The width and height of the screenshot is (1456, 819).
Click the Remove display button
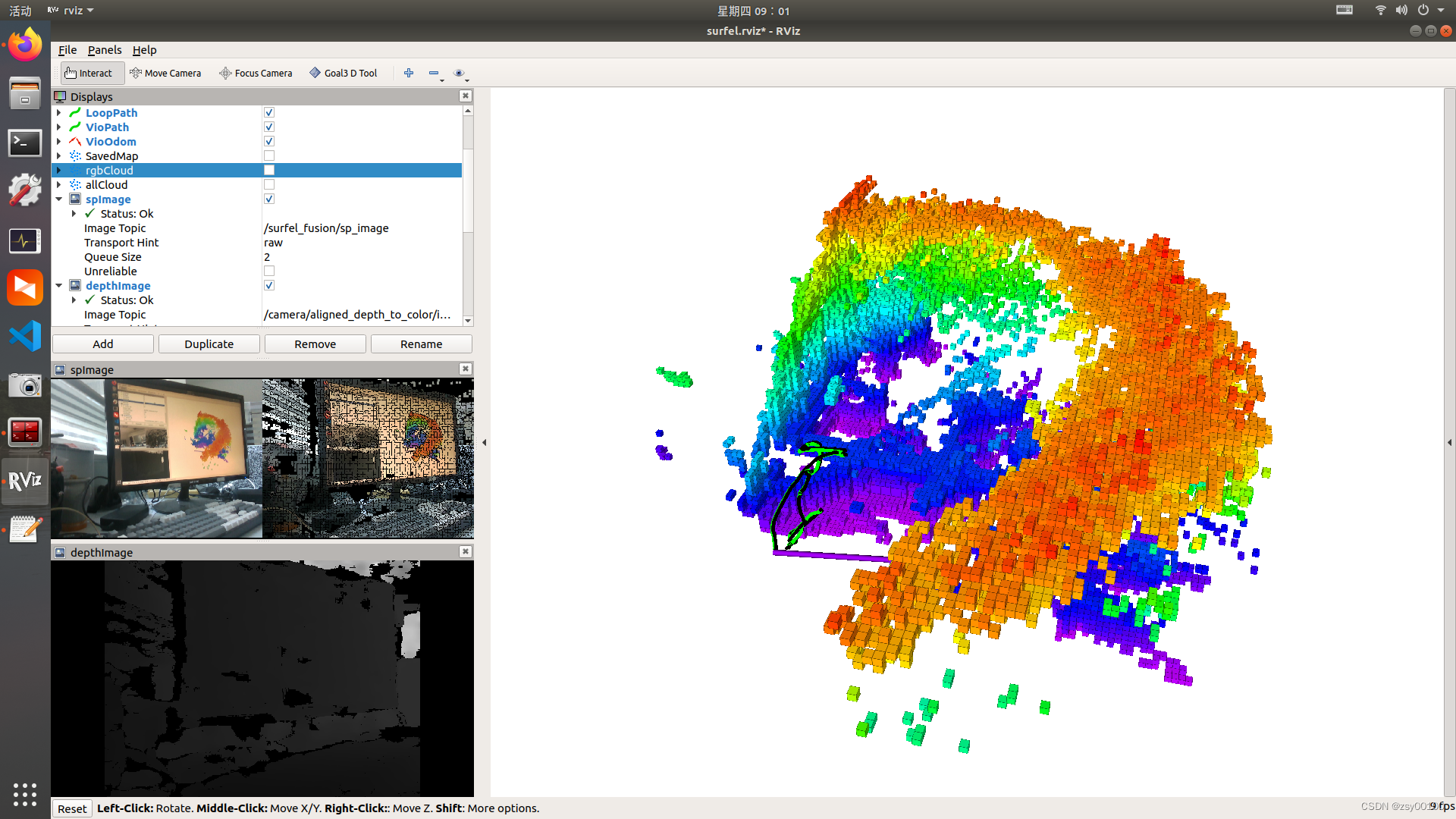pyautogui.click(x=315, y=343)
